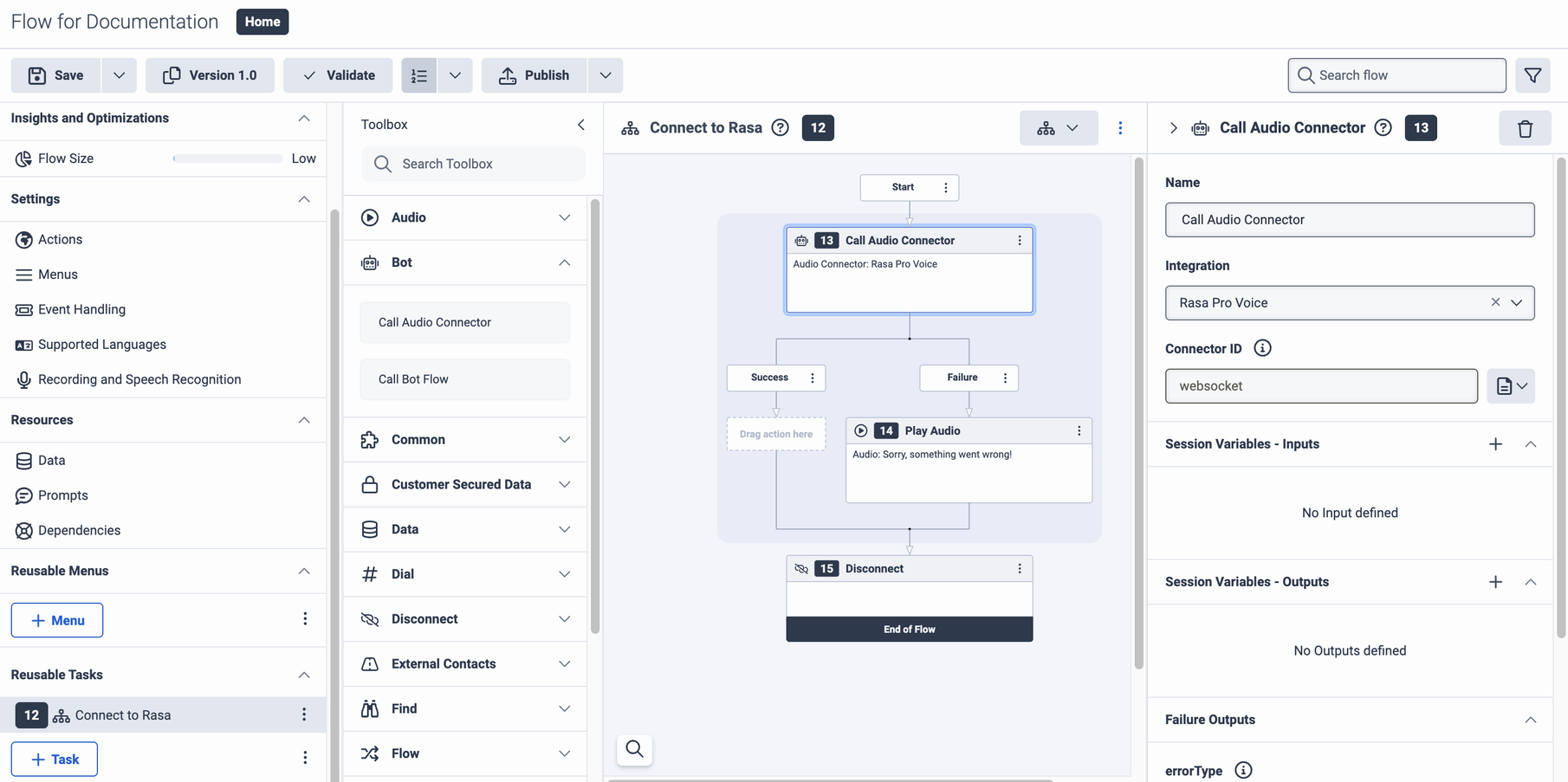This screenshot has width=1568, height=782.
Task: Open help for the Call Audio Connector action
Action: [1383, 127]
